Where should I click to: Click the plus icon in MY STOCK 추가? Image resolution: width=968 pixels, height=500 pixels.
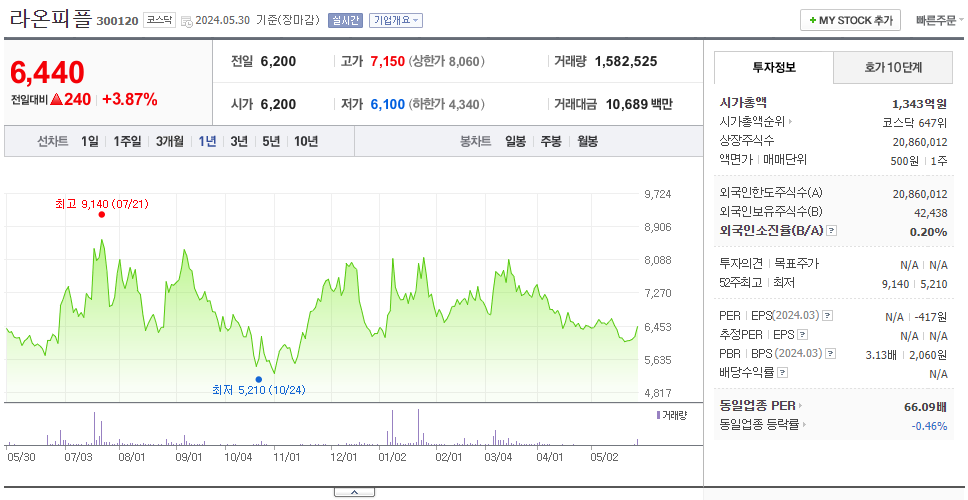point(813,20)
